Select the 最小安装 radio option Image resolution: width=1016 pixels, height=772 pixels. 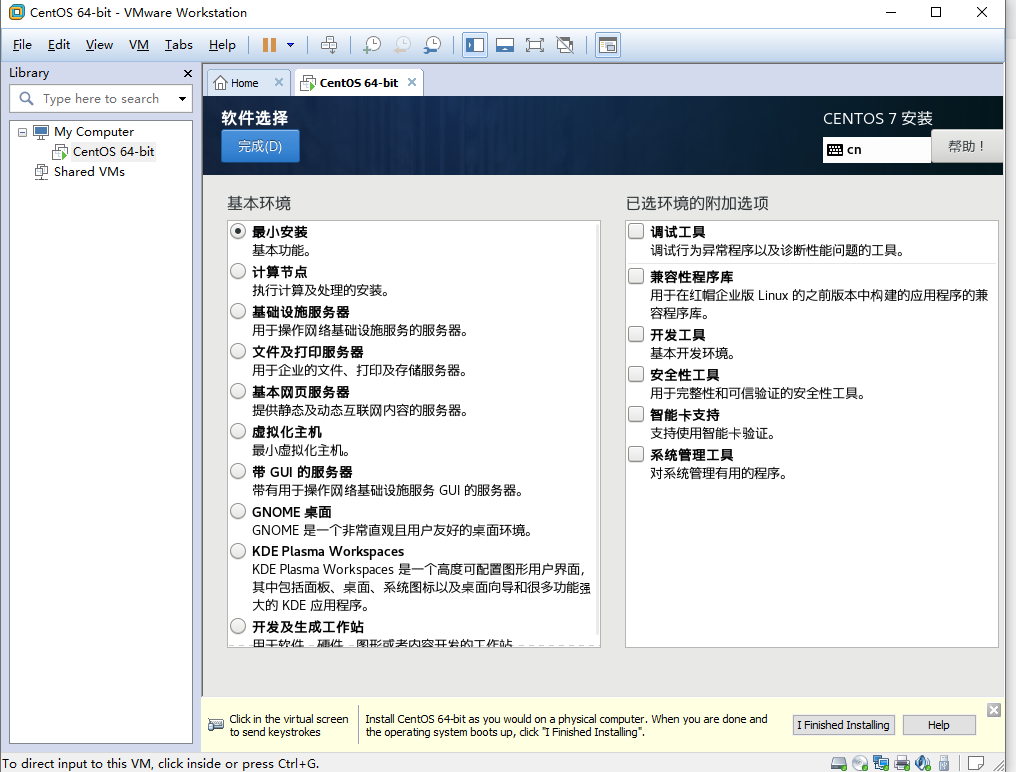tap(238, 231)
